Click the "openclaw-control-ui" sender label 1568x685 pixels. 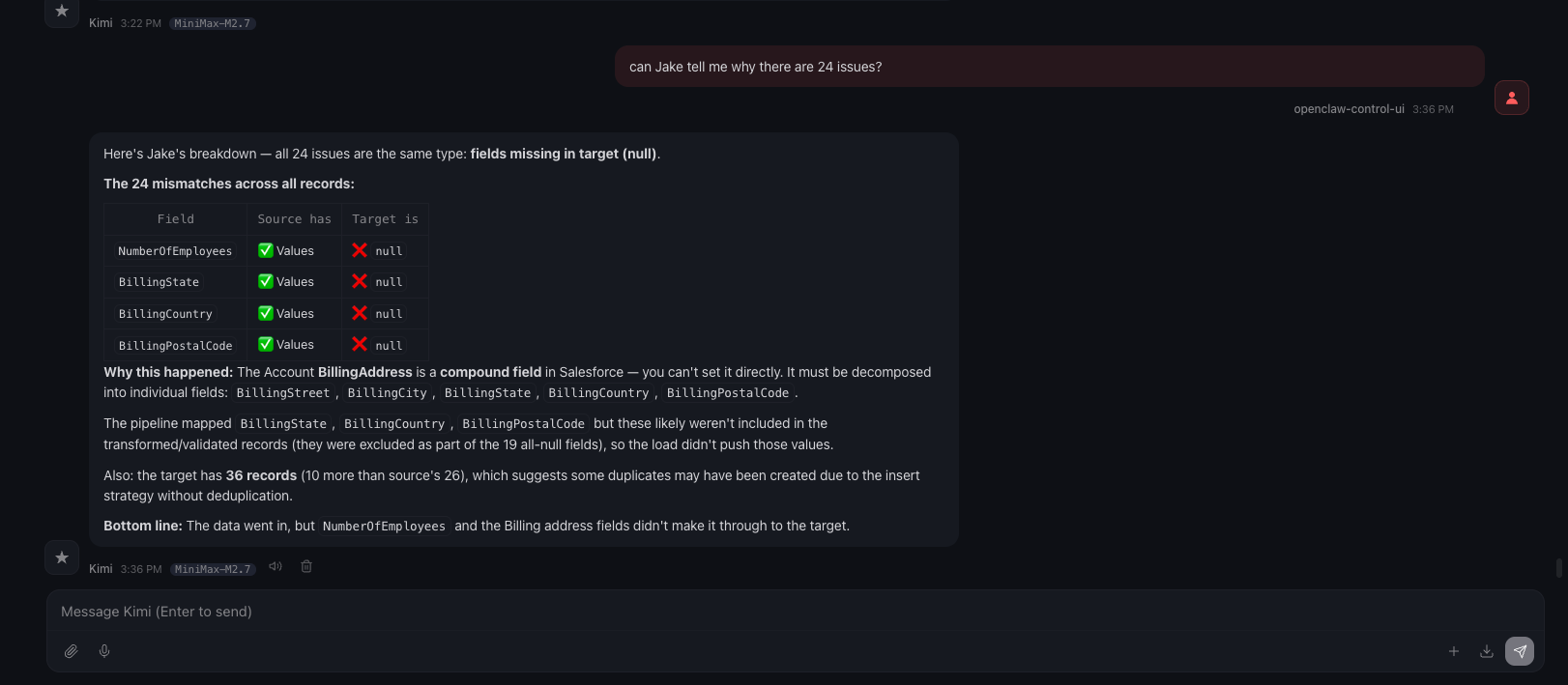1349,108
